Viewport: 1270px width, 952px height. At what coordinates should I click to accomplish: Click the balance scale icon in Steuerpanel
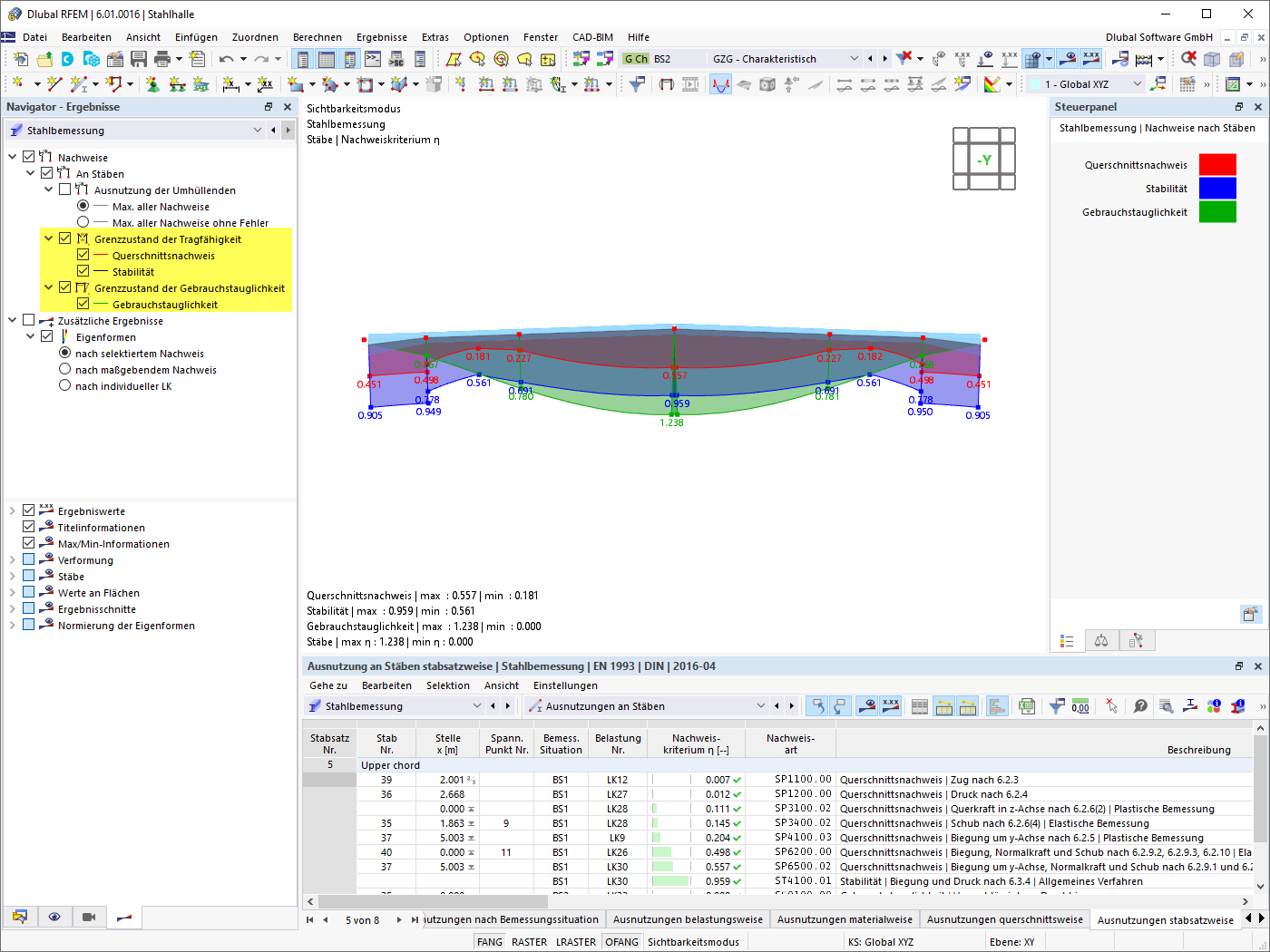tap(1101, 641)
